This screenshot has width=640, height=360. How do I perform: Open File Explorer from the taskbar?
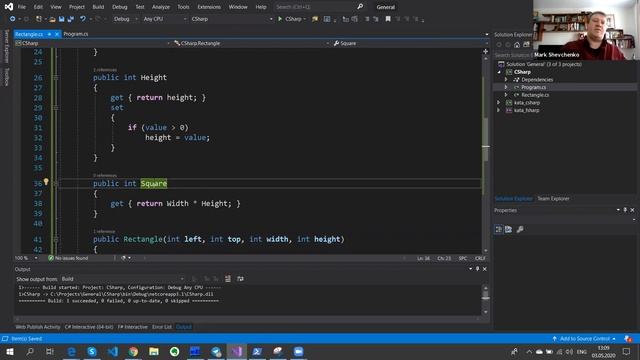point(154,351)
